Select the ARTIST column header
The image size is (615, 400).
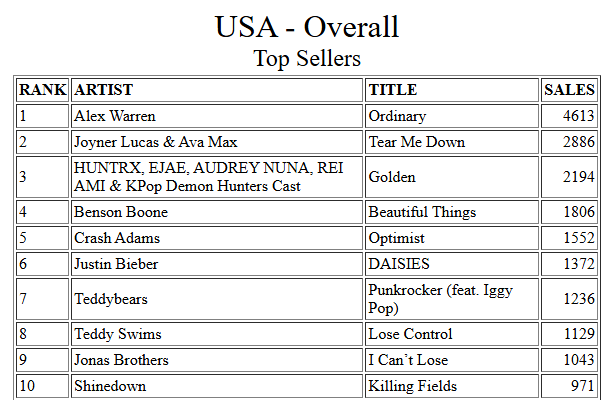pyautogui.click(x=217, y=90)
